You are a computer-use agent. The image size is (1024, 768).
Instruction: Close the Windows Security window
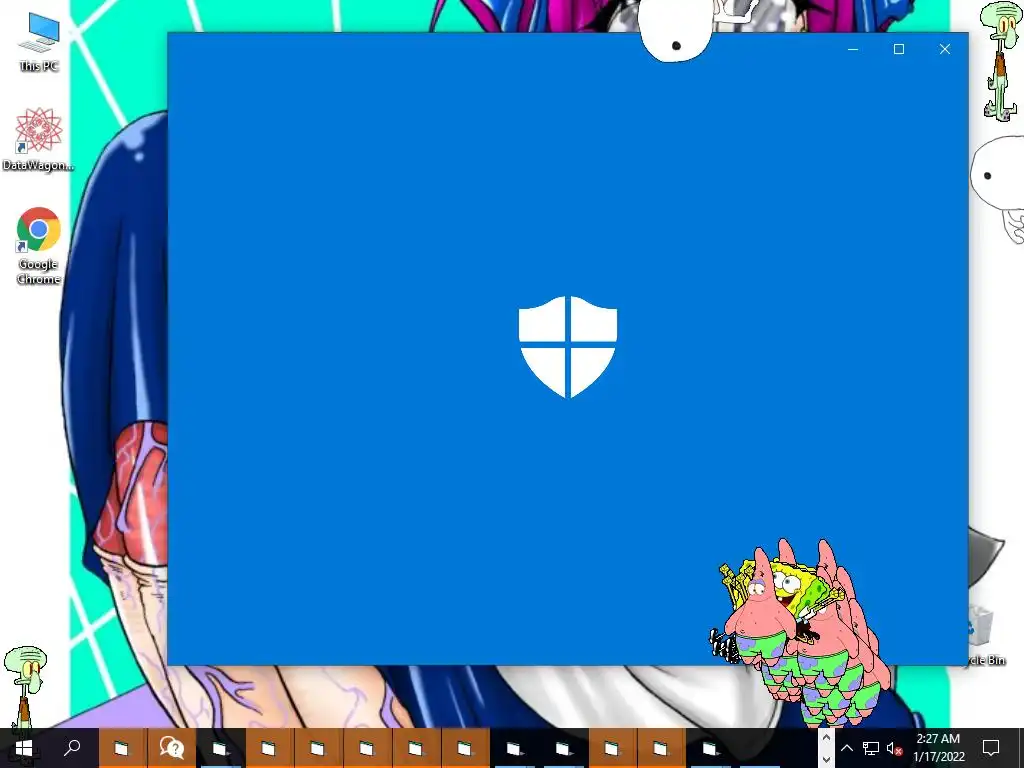point(944,50)
